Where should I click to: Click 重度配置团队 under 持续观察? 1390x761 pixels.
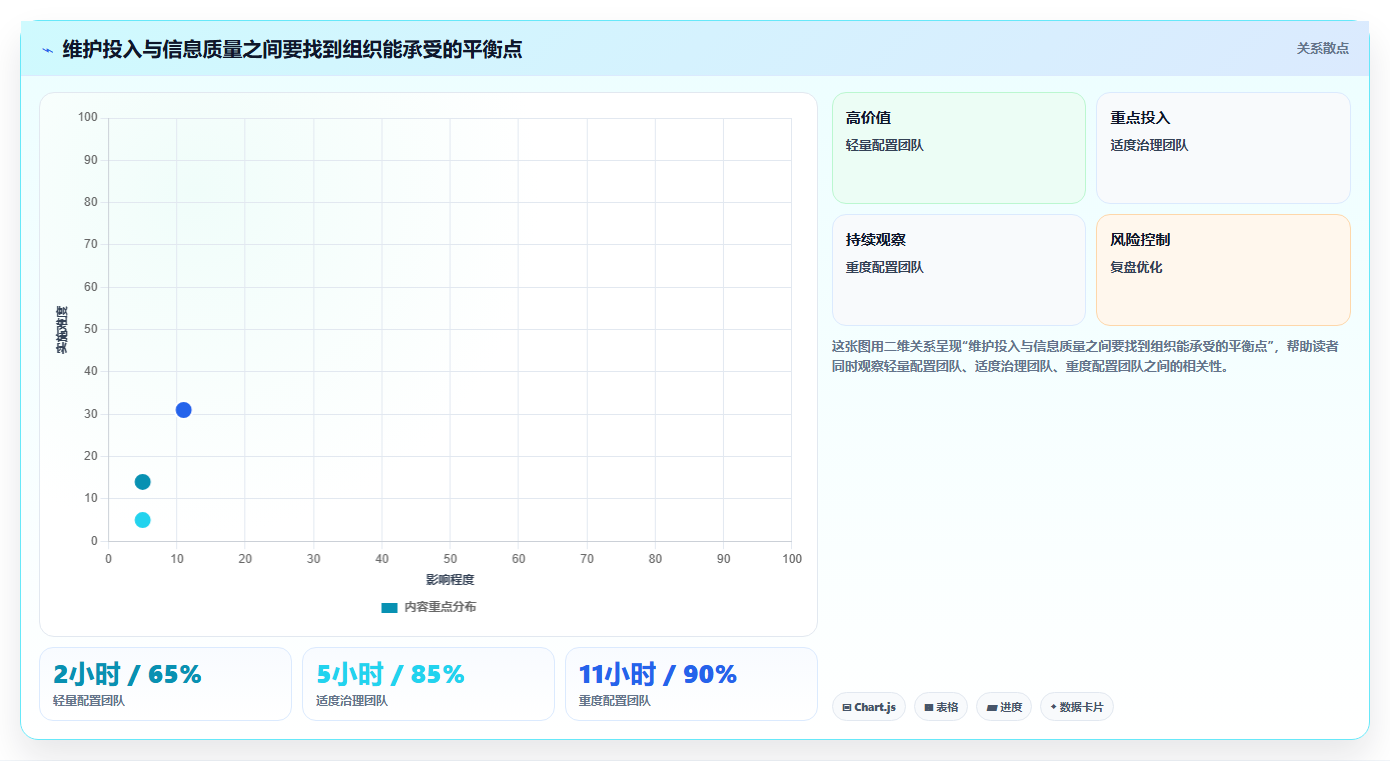coord(885,267)
